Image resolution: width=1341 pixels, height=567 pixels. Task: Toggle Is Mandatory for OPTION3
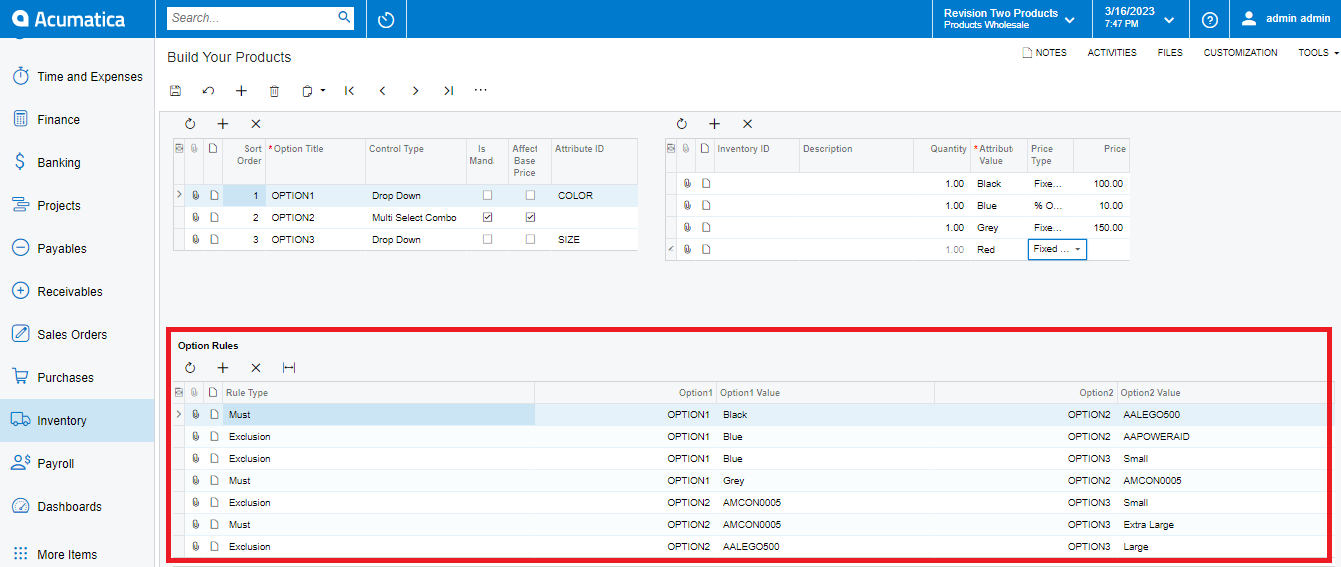[487, 240]
